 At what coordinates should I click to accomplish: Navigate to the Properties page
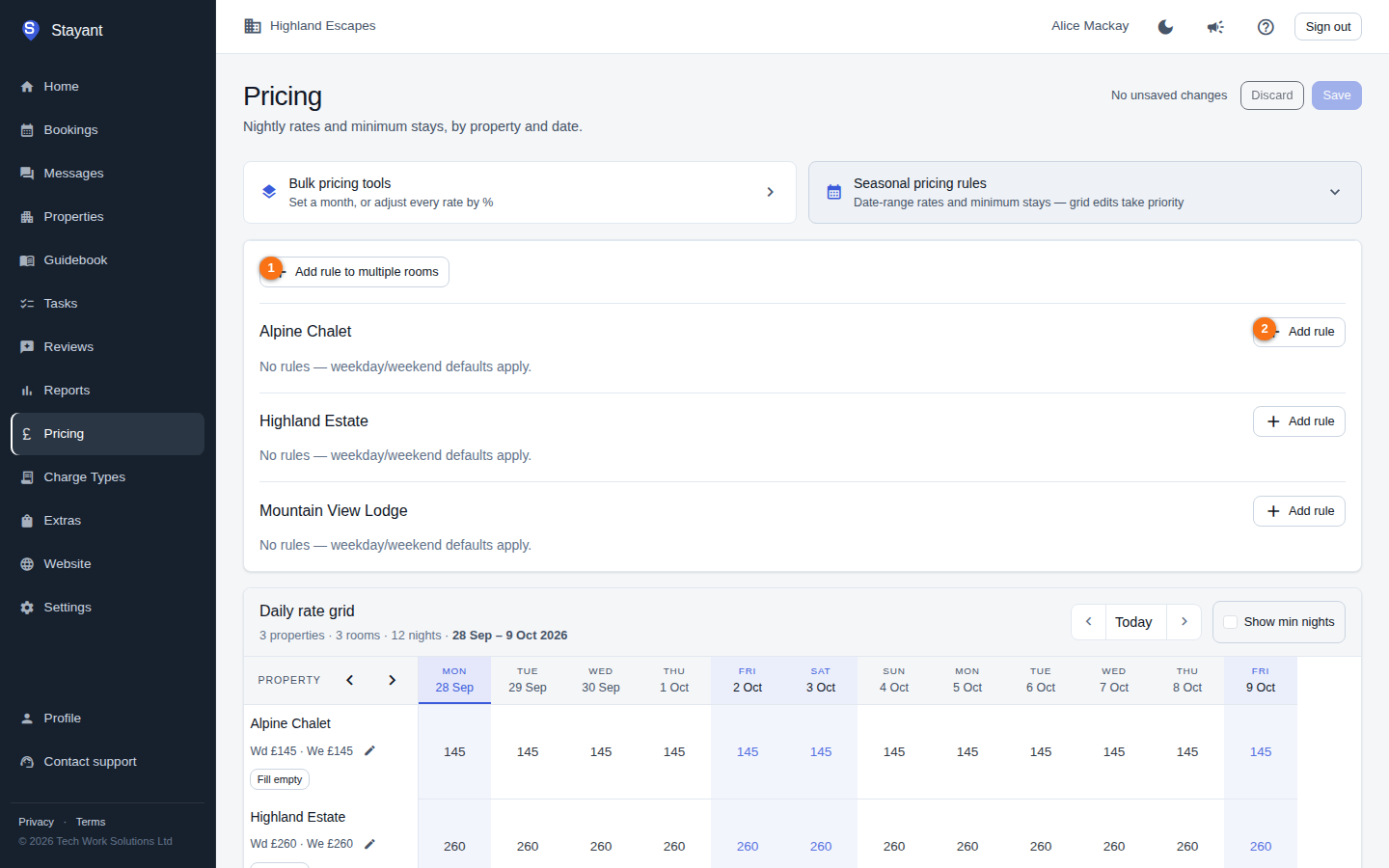tap(107, 217)
